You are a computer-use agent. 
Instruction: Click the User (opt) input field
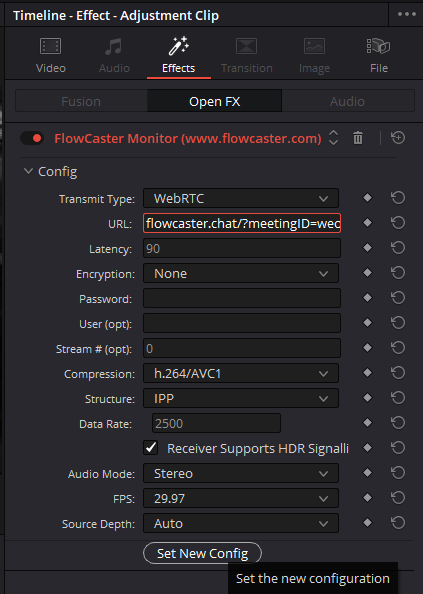(242, 323)
